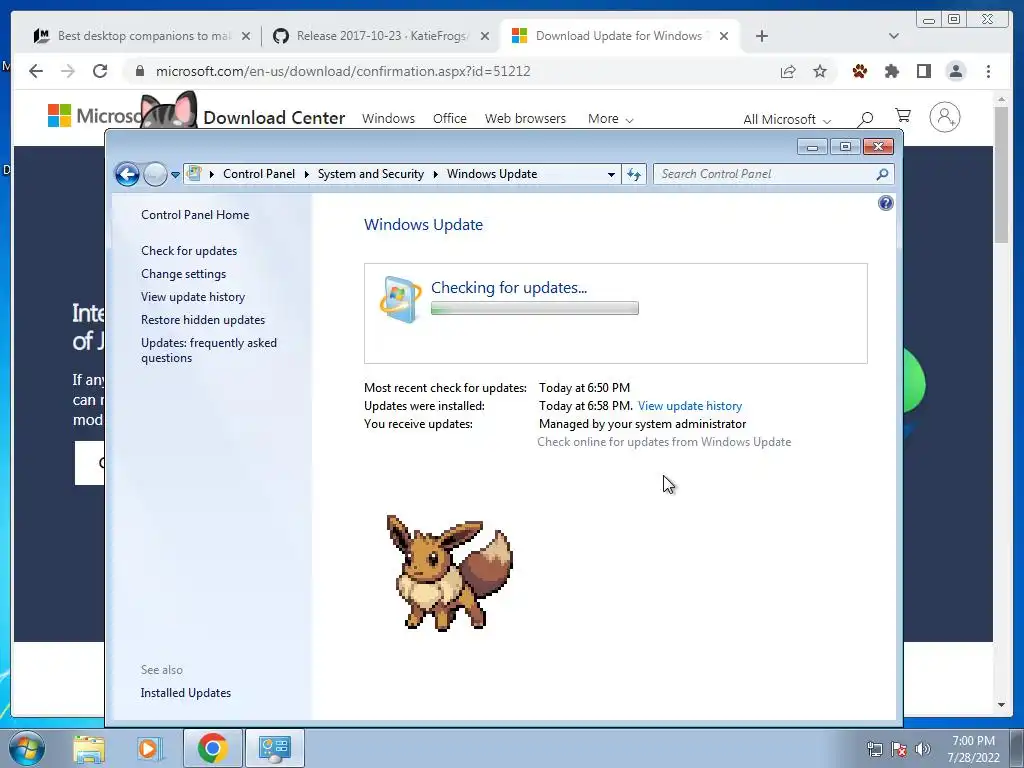Open Installed Updates link
This screenshot has width=1024, height=768.
coord(185,693)
